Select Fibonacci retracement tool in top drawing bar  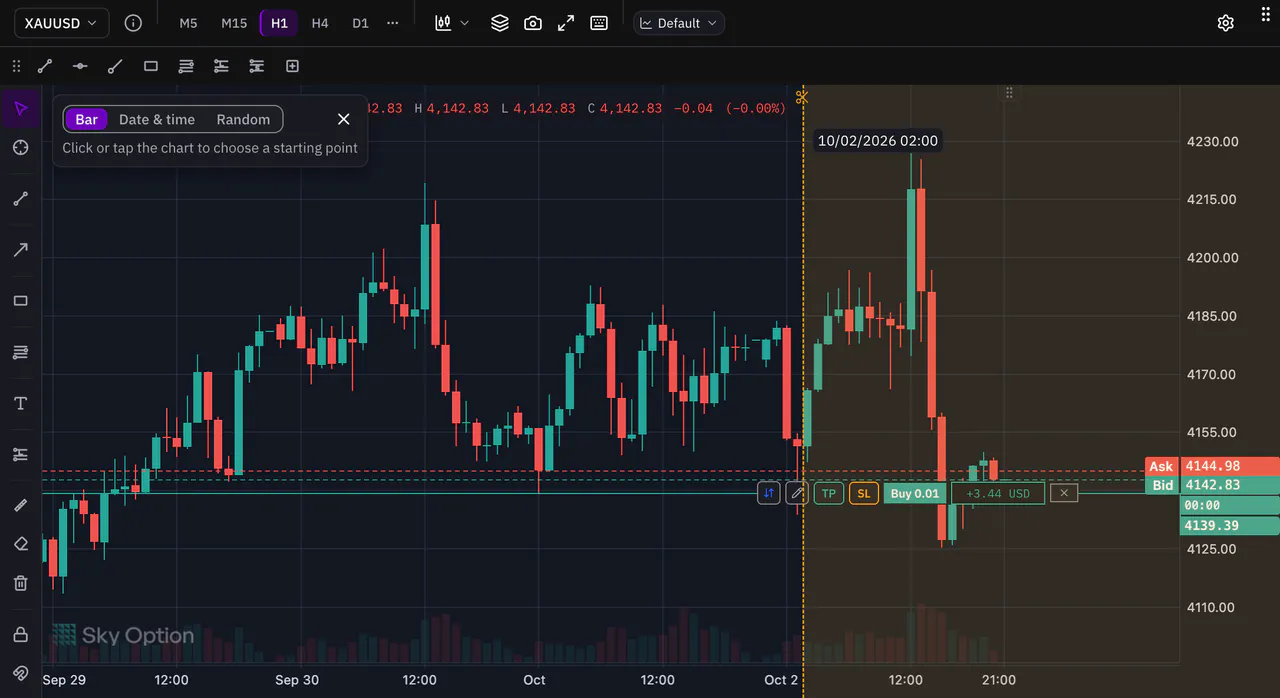click(x=186, y=66)
